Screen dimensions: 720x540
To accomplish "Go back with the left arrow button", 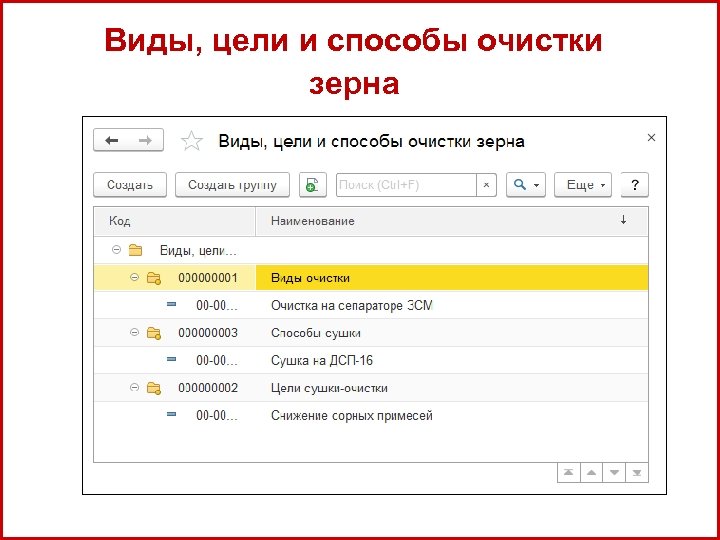I will (x=112, y=141).
